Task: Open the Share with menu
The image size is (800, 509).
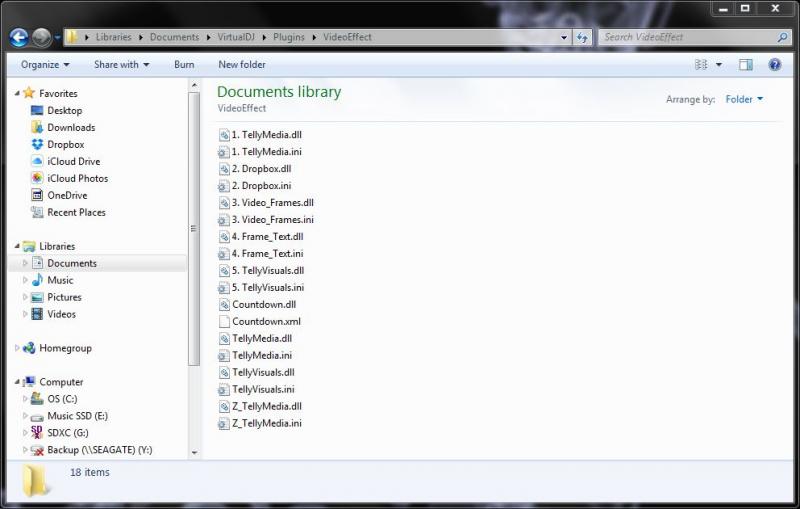Action: 121,65
